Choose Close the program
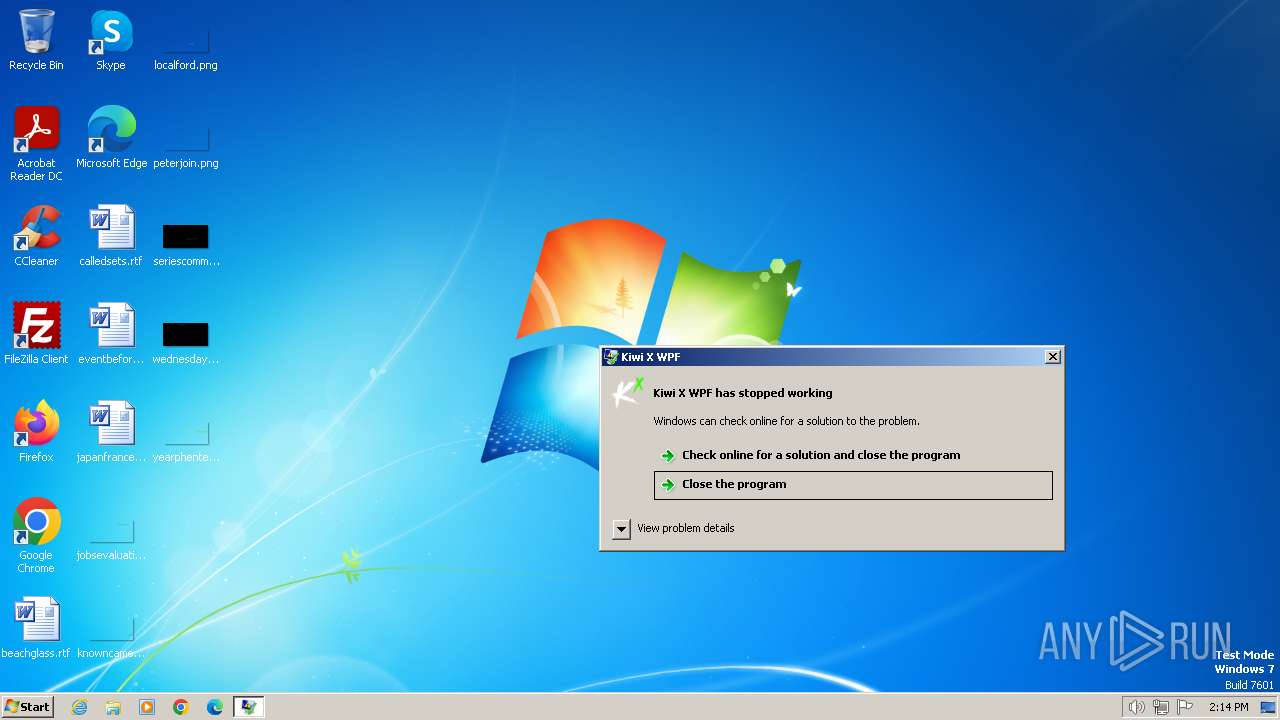This screenshot has width=1280, height=720. [853, 484]
